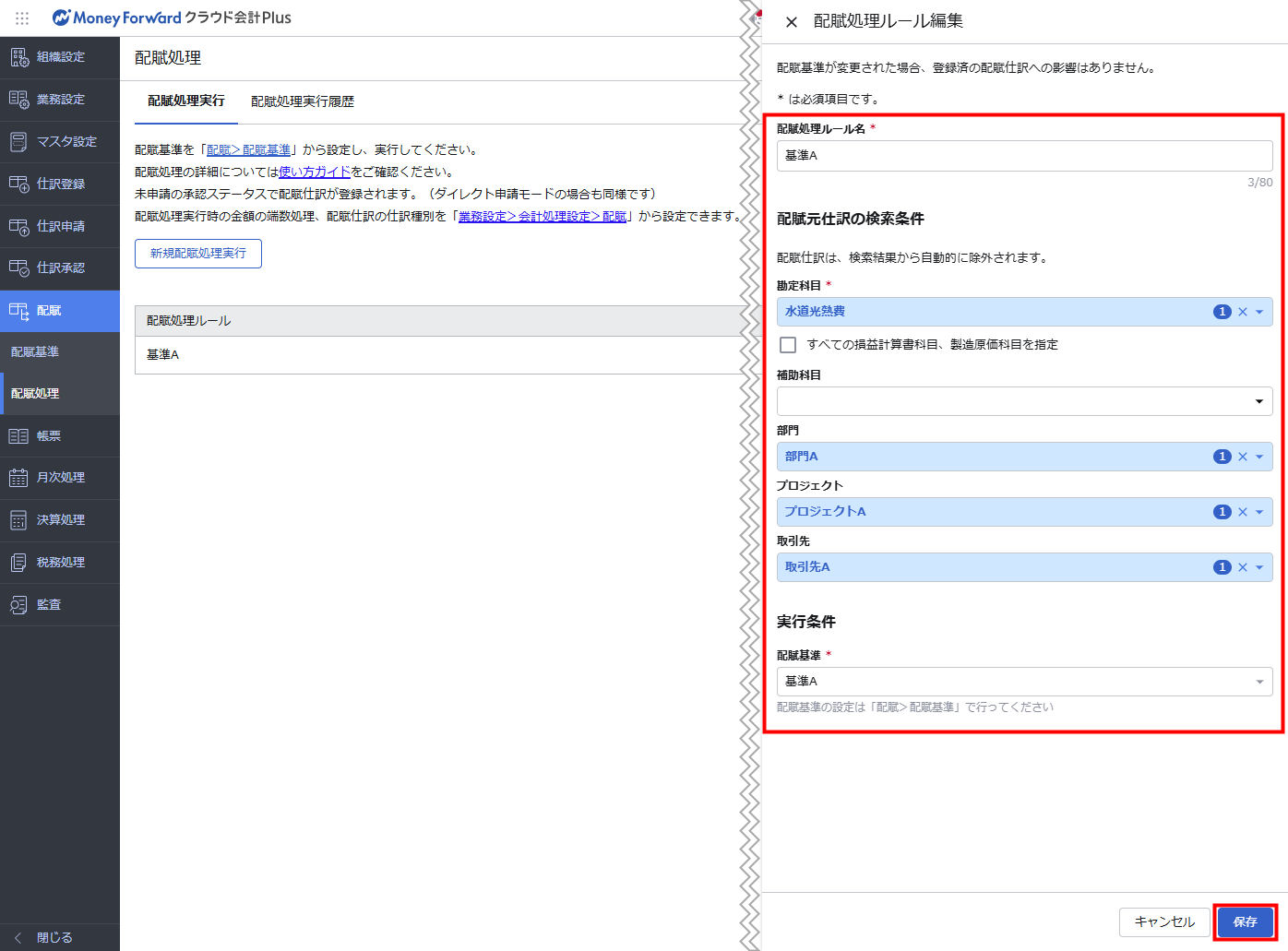This screenshot has height=951, width=1288.
Task: Click the count badge in 部門 field
Action: [1222, 457]
